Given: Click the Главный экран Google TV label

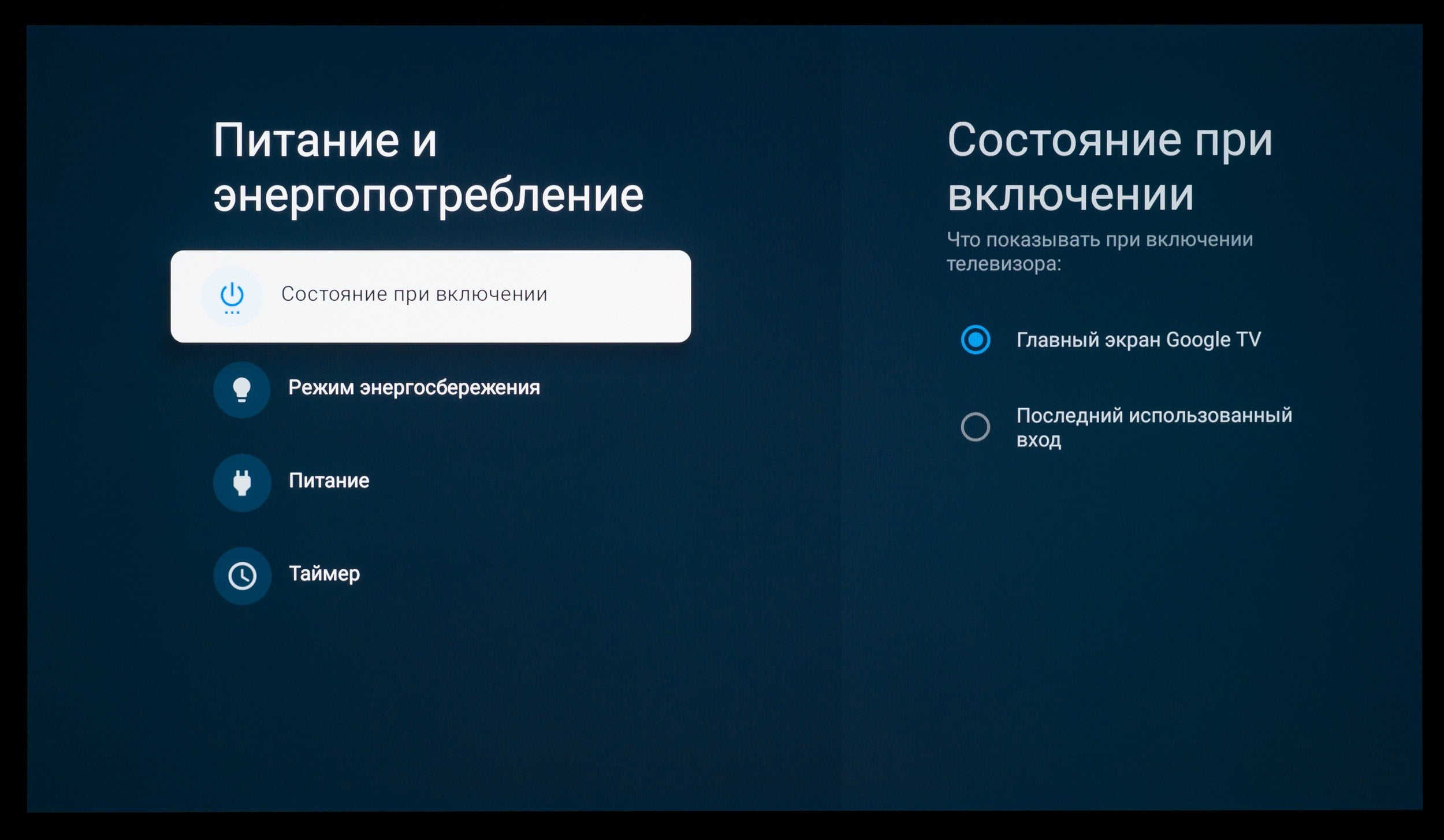Looking at the screenshot, I should [x=1138, y=340].
